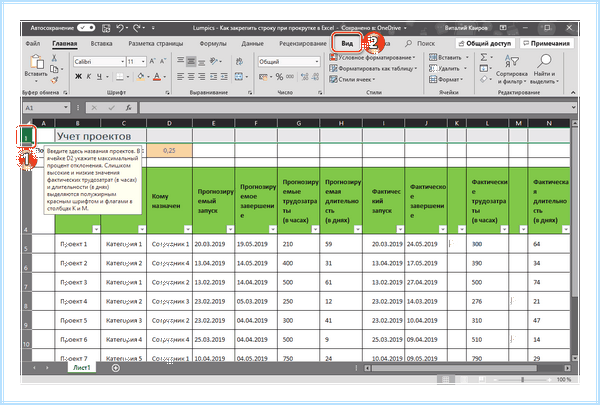Click the text orientation icon

click(x=214, y=61)
